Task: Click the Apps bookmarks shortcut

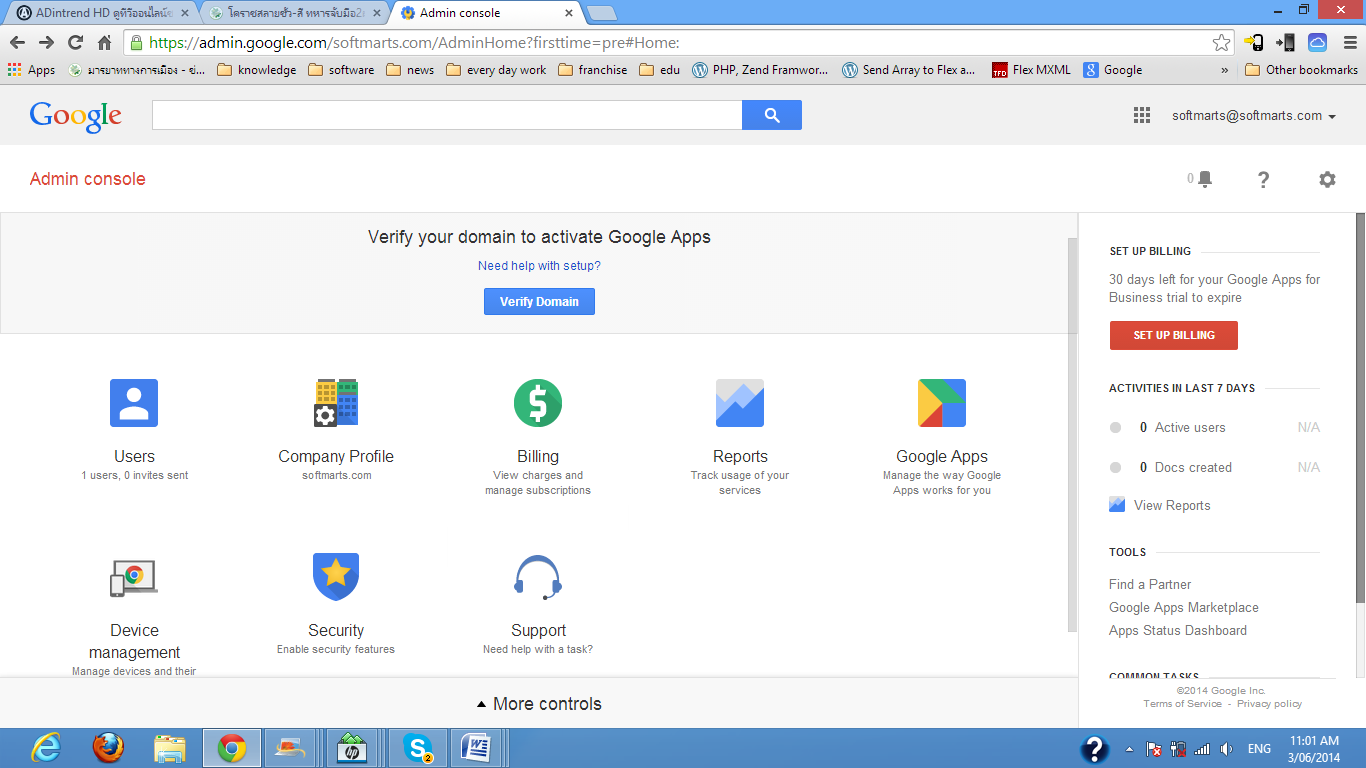Action: tap(31, 70)
